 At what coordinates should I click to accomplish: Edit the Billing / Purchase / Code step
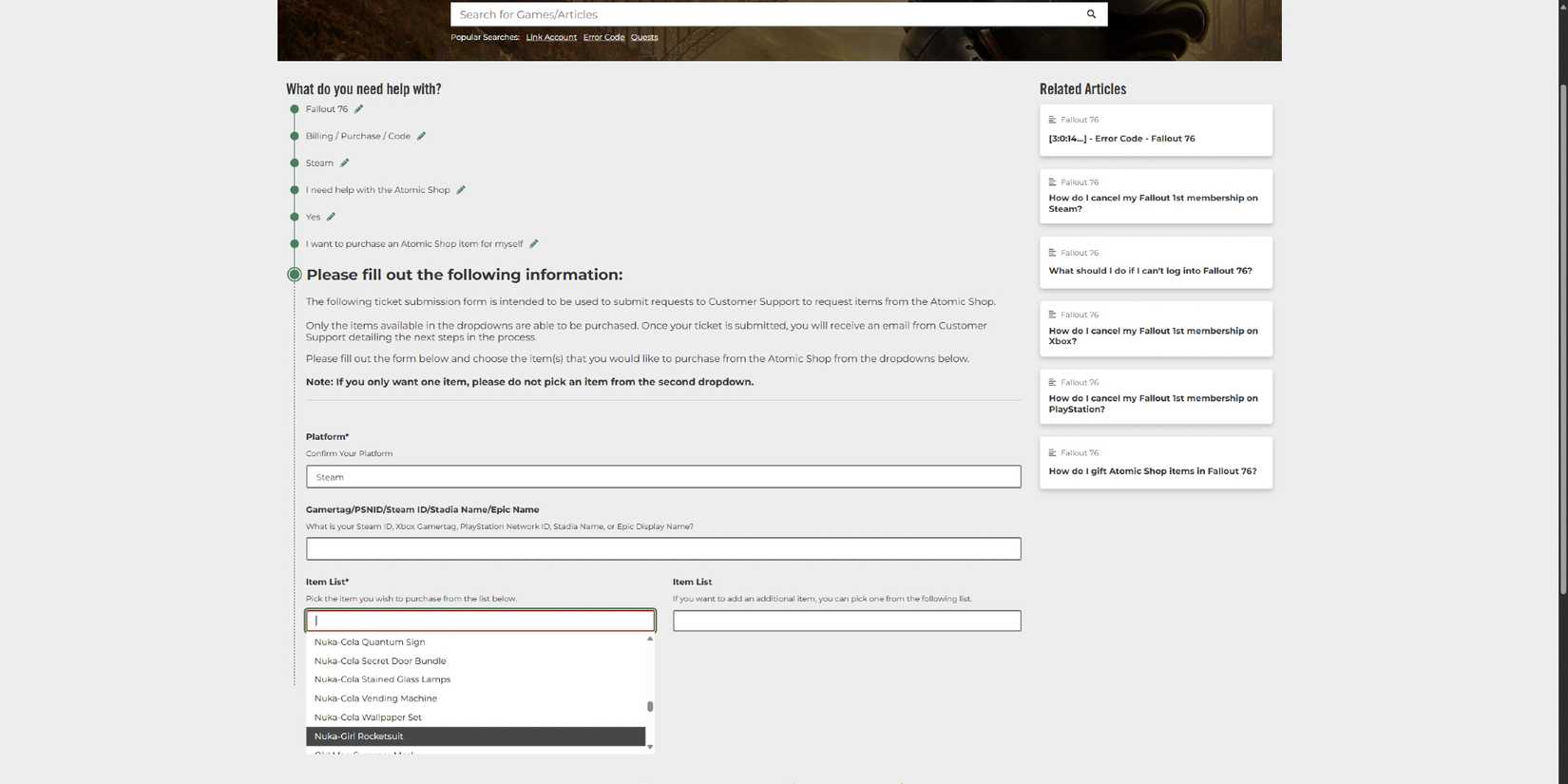click(422, 136)
